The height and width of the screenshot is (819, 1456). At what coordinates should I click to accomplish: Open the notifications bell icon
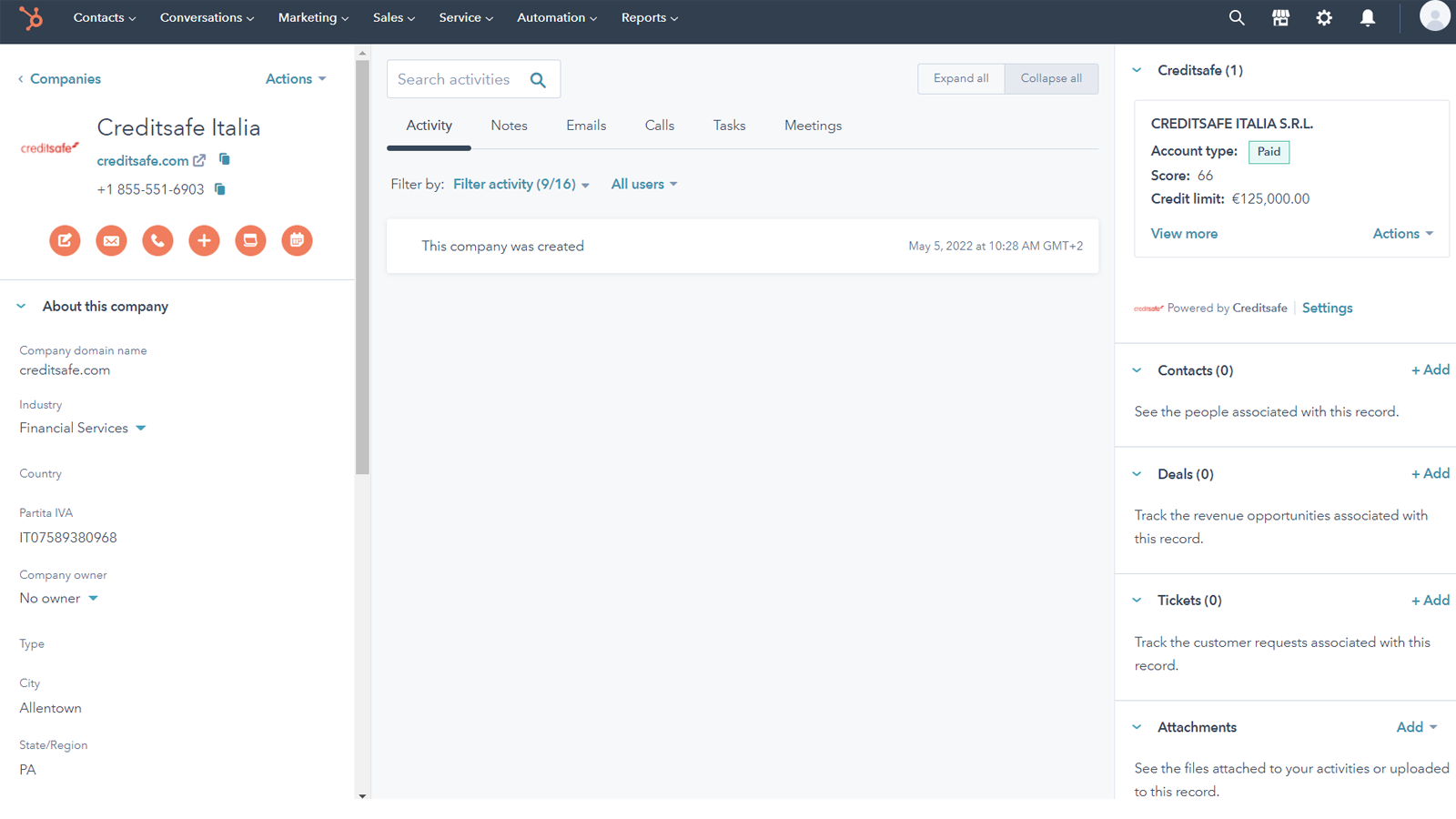pos(1367,17)
